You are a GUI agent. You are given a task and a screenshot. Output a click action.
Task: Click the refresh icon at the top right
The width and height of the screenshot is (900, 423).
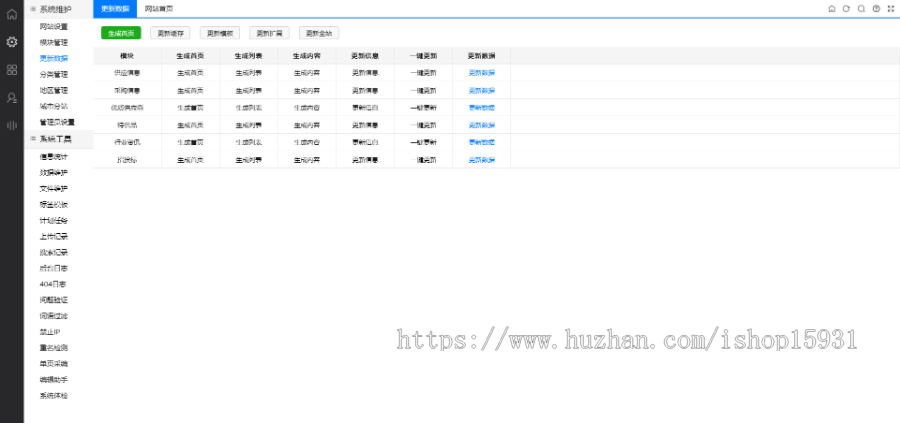click(846, 9)
